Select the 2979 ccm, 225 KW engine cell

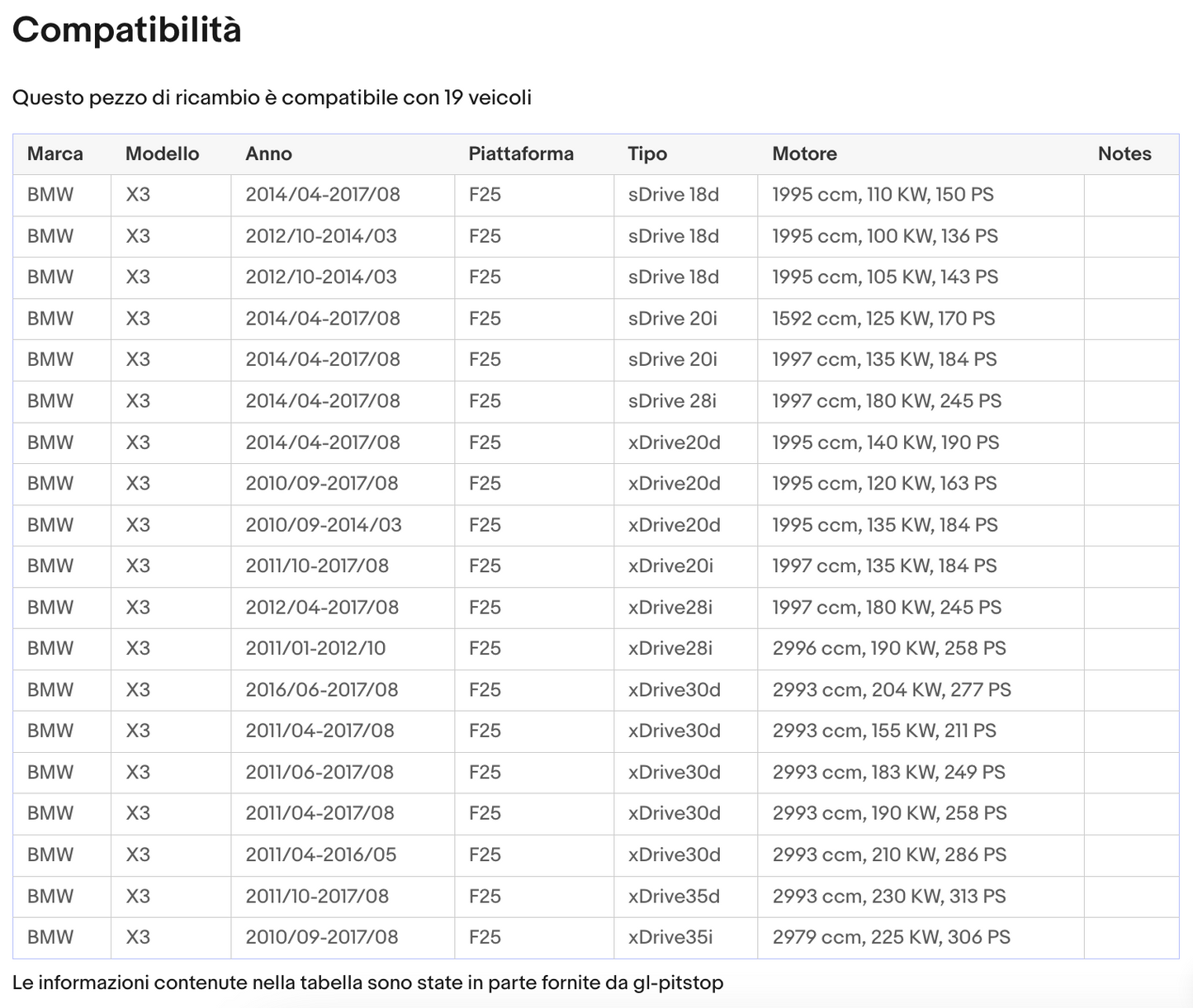891,937
